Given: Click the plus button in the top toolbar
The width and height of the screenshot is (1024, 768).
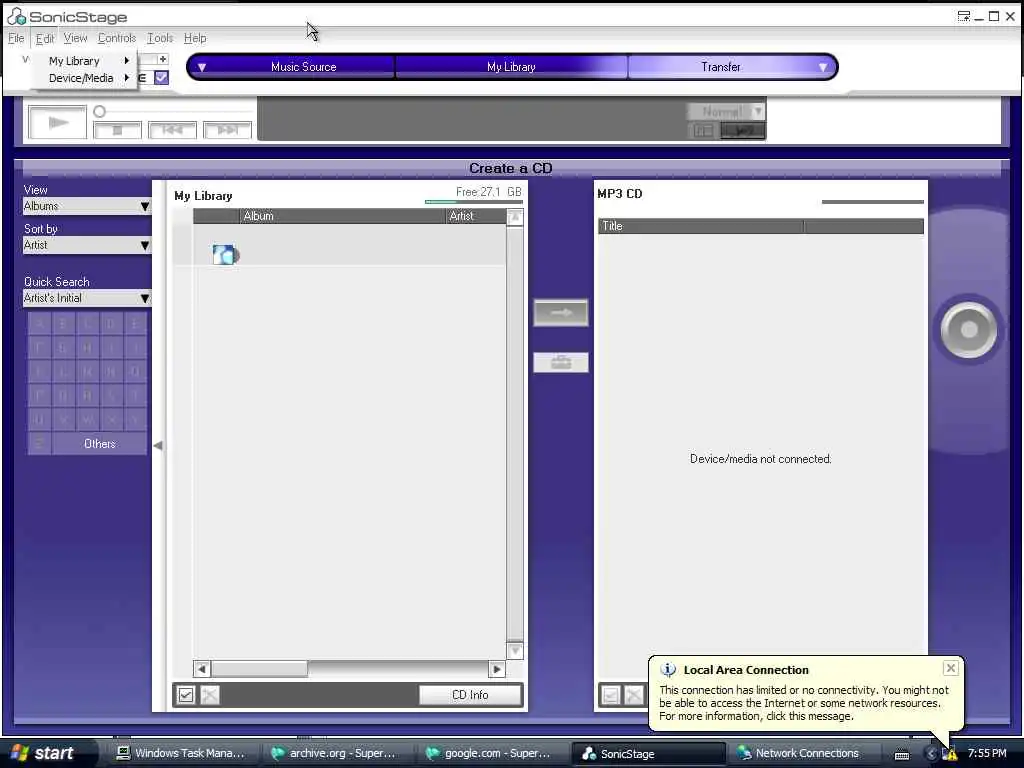Looking at the screenshot, I should point(163,59).
